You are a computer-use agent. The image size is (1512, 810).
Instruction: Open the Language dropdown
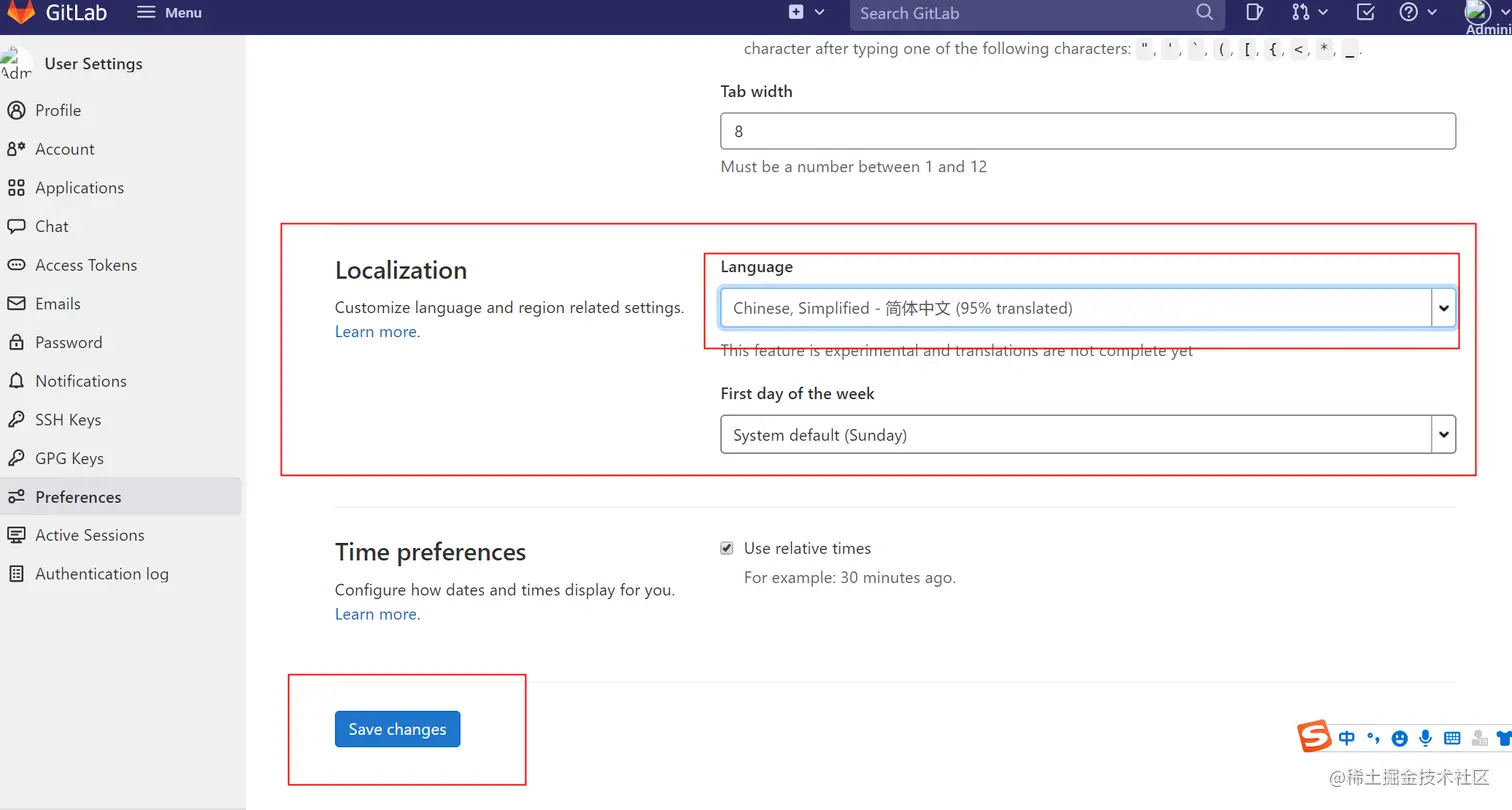(x=1087, y=308)
